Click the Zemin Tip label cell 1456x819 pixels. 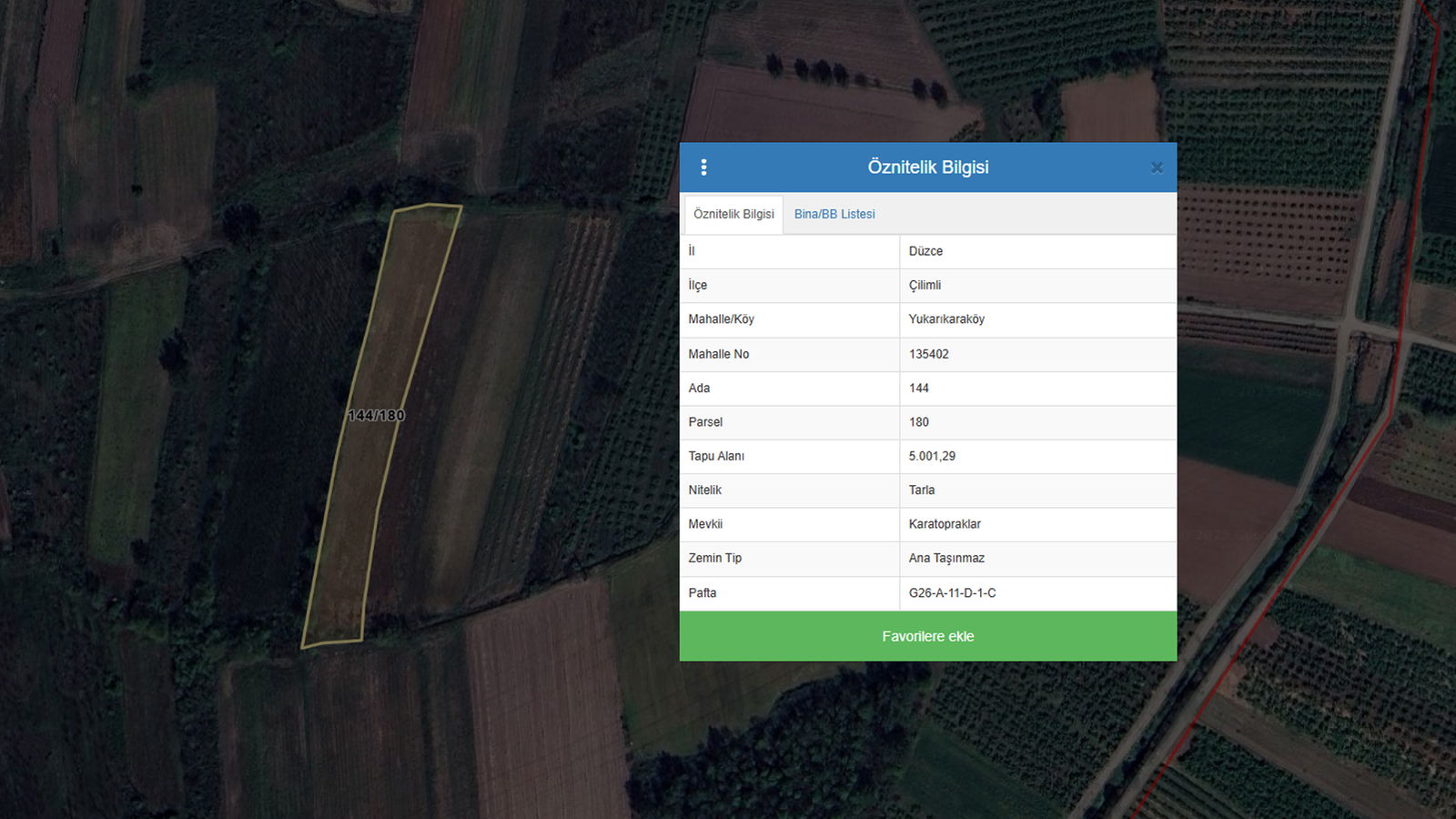point(715,559)
